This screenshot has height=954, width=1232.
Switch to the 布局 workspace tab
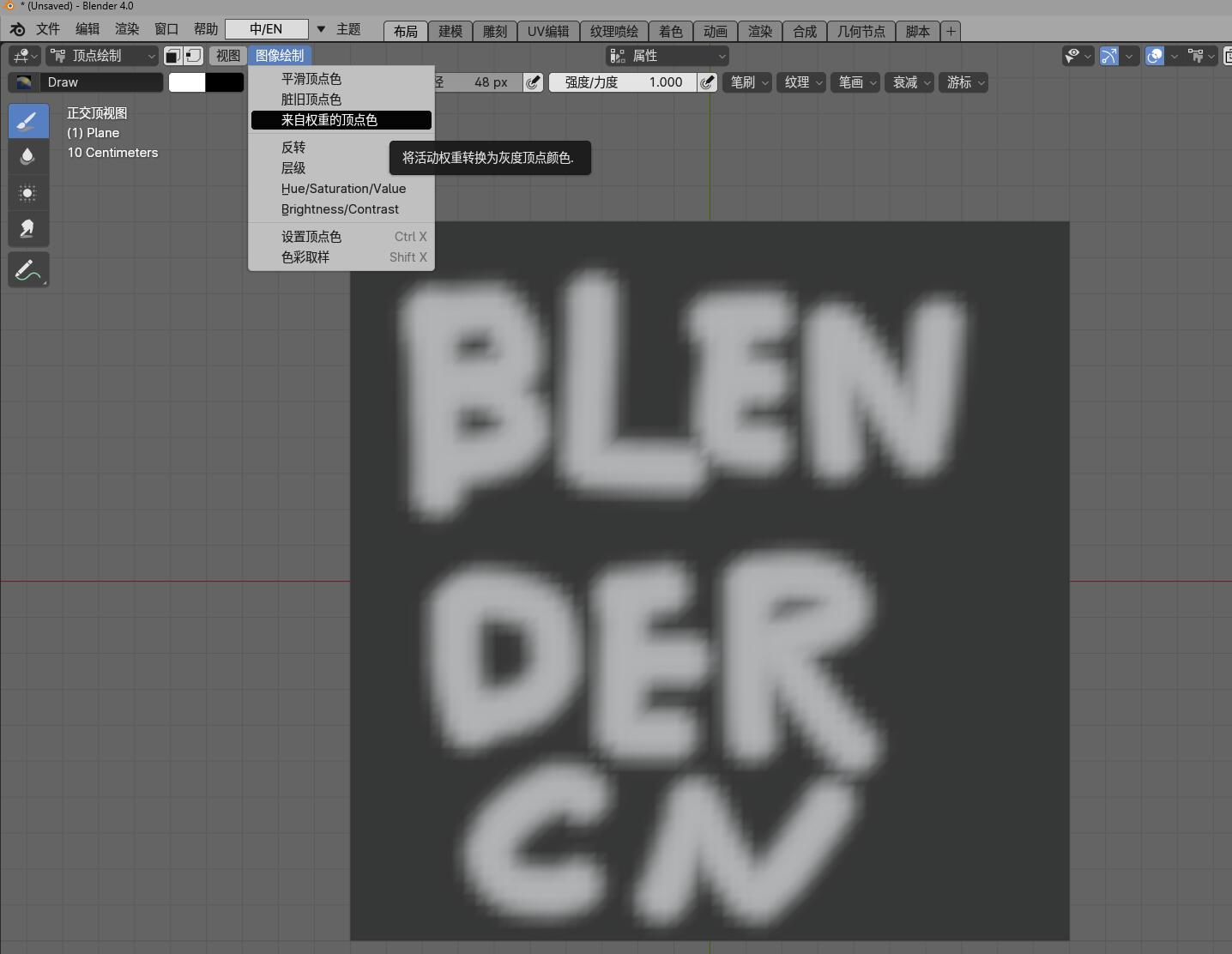(x=406, y=32)
